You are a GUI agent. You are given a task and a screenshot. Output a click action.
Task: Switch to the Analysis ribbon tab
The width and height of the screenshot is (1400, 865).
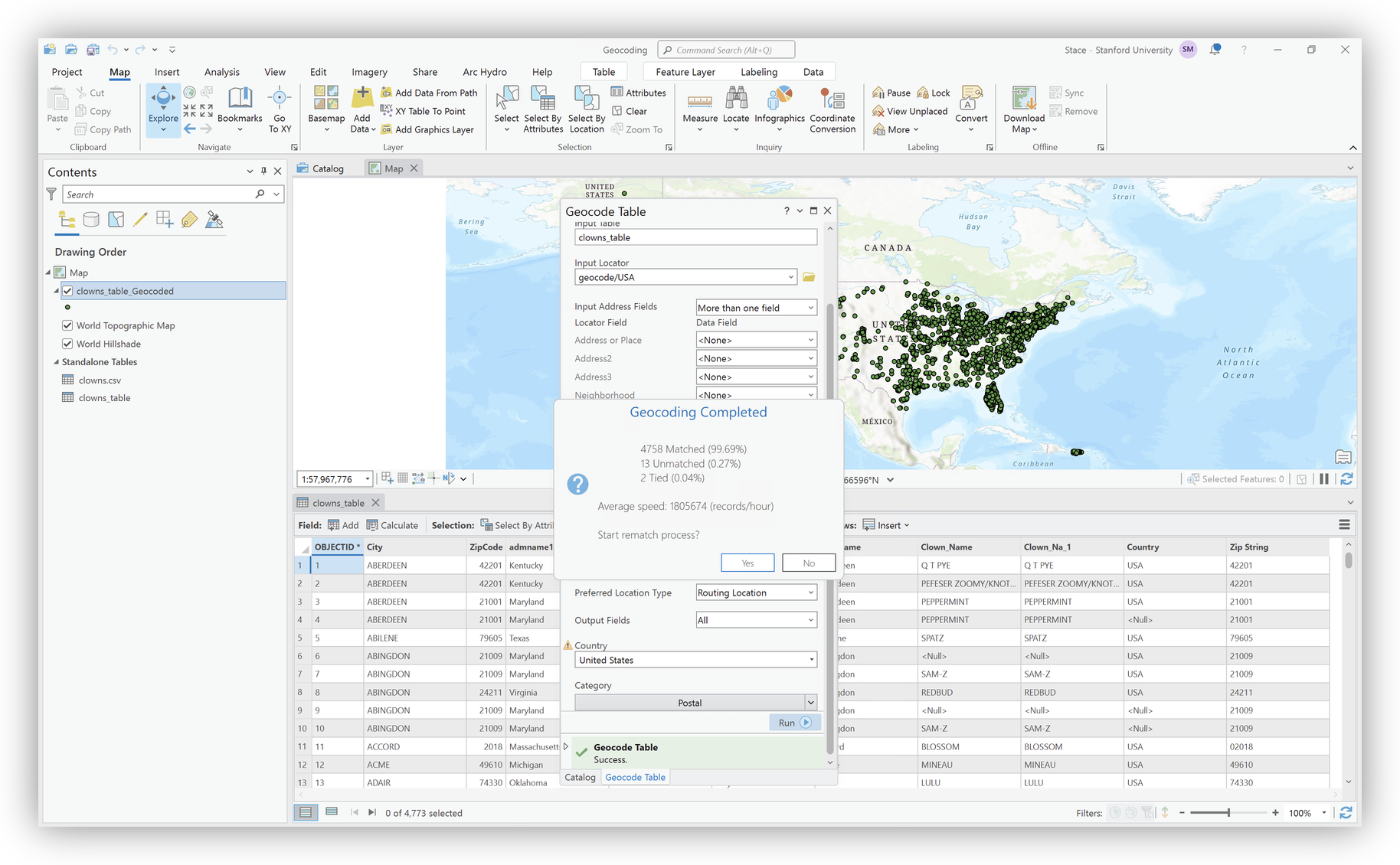coord(221,72)
